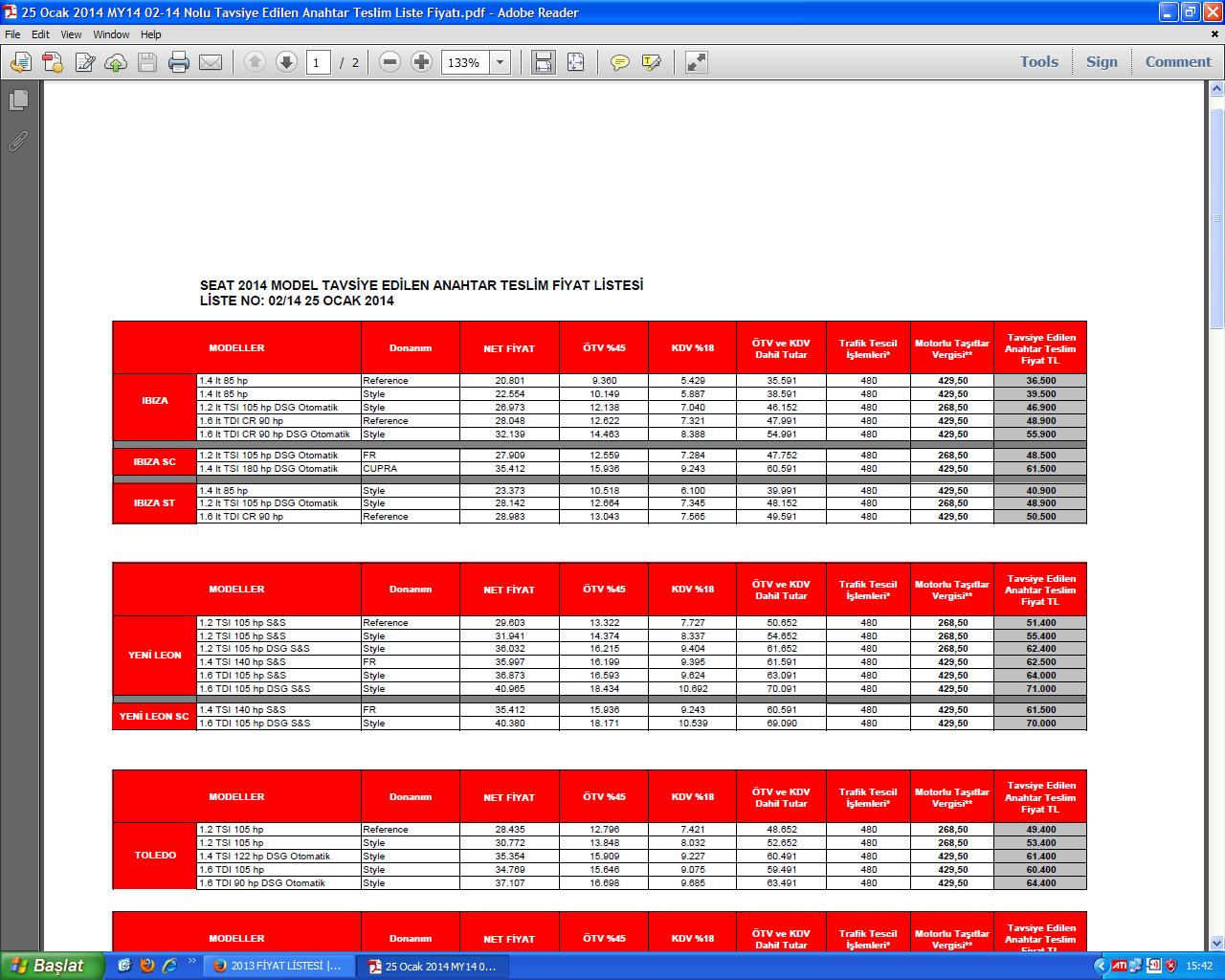Click the Zoom out minus button

390,62
